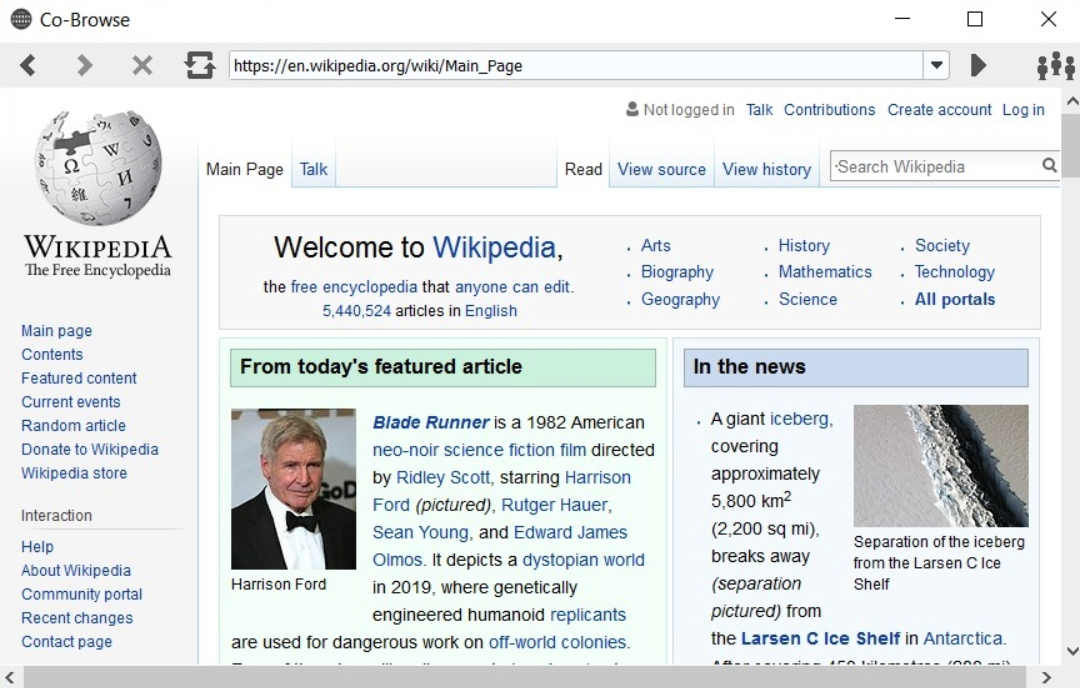Click the Log in link

click(x=1023, y=110)
